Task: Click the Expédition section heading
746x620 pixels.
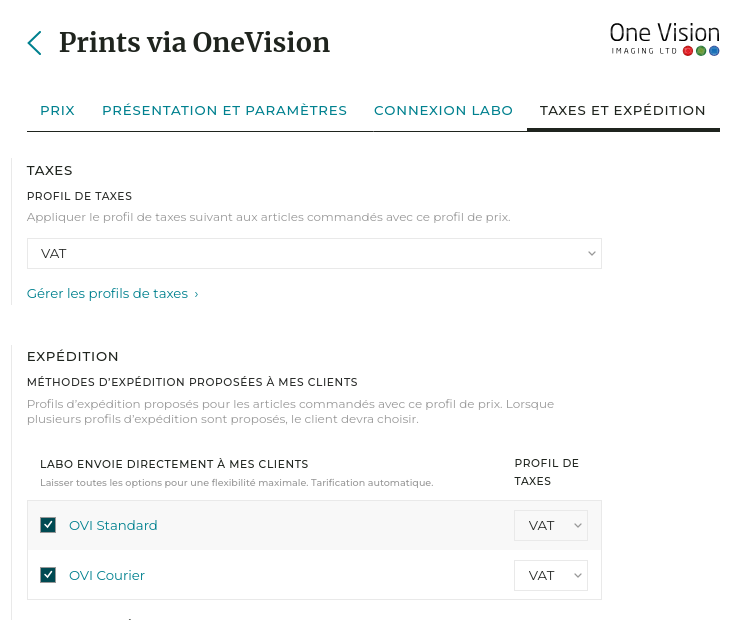Action: coord(73,356)
